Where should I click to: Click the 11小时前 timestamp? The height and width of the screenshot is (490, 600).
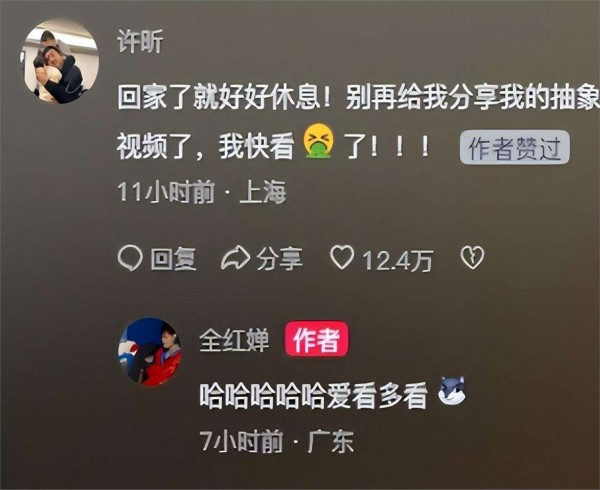[x=166, y=192]
